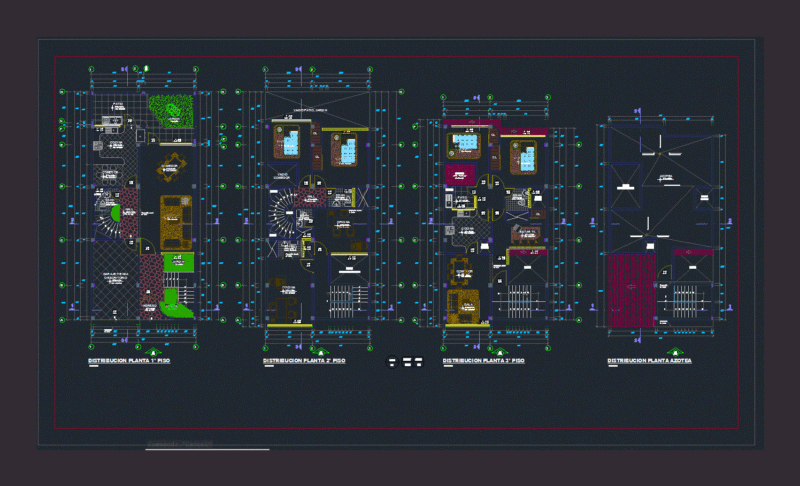
Task: Click the 'DISTRIBUCION PLANTA 1° PISO' title
Action: 129,361
